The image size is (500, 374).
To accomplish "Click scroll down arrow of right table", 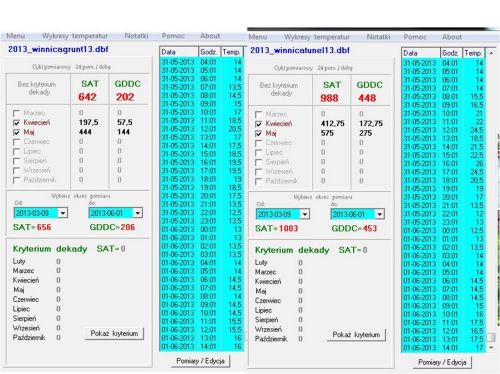I will pos(491,347).
